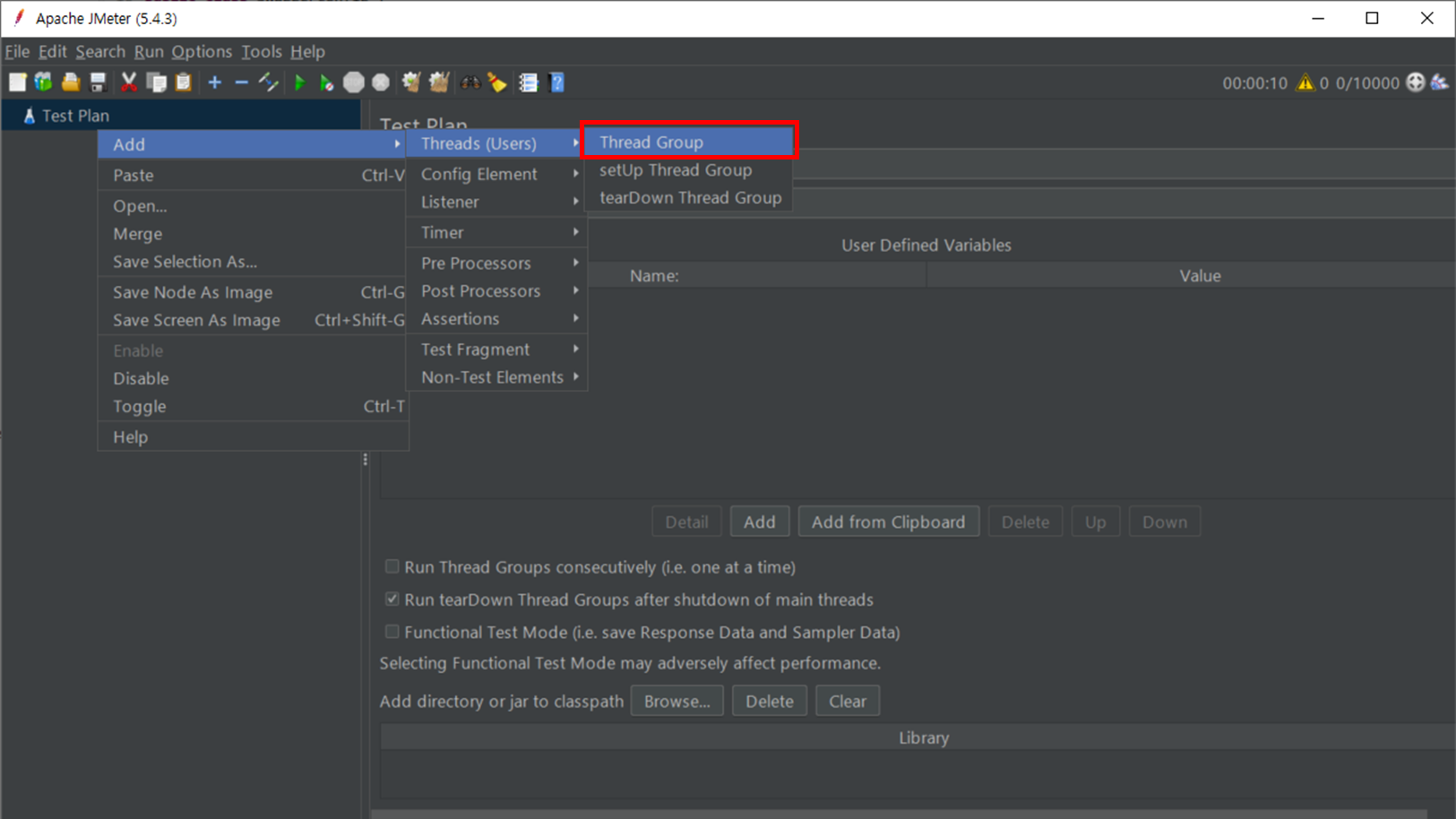Viewport: 1456px width, 819px height.
Task: Click Start no pauses icon
Action: click(327, 82)
